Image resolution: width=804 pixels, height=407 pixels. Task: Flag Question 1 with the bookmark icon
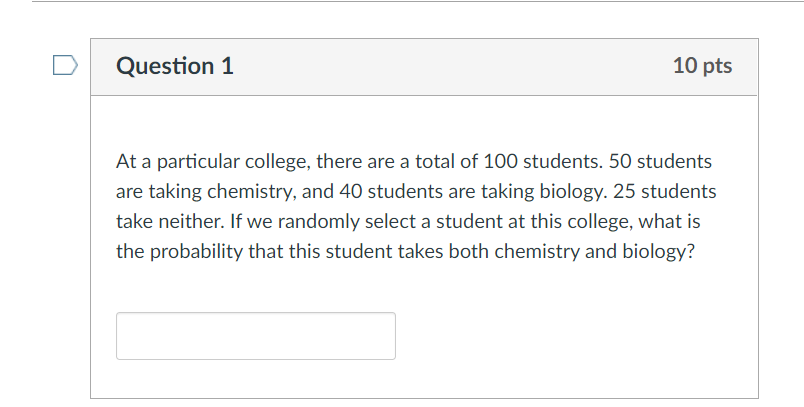tap(63, 66)
